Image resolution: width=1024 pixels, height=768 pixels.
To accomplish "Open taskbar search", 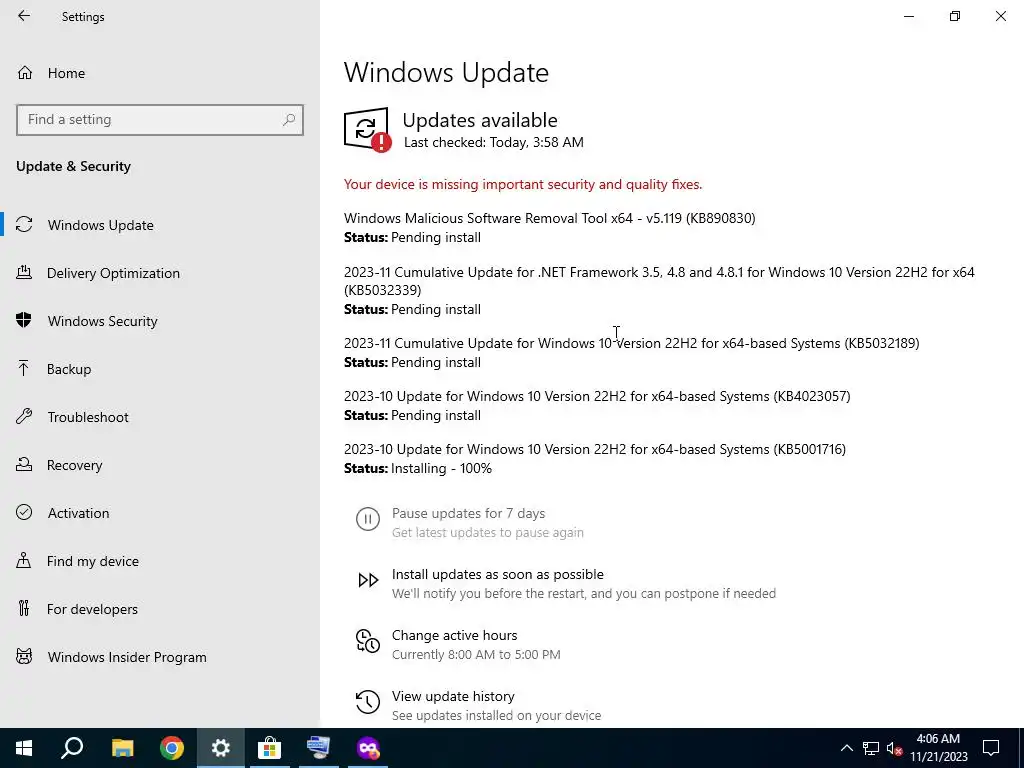I will point(72,748).
